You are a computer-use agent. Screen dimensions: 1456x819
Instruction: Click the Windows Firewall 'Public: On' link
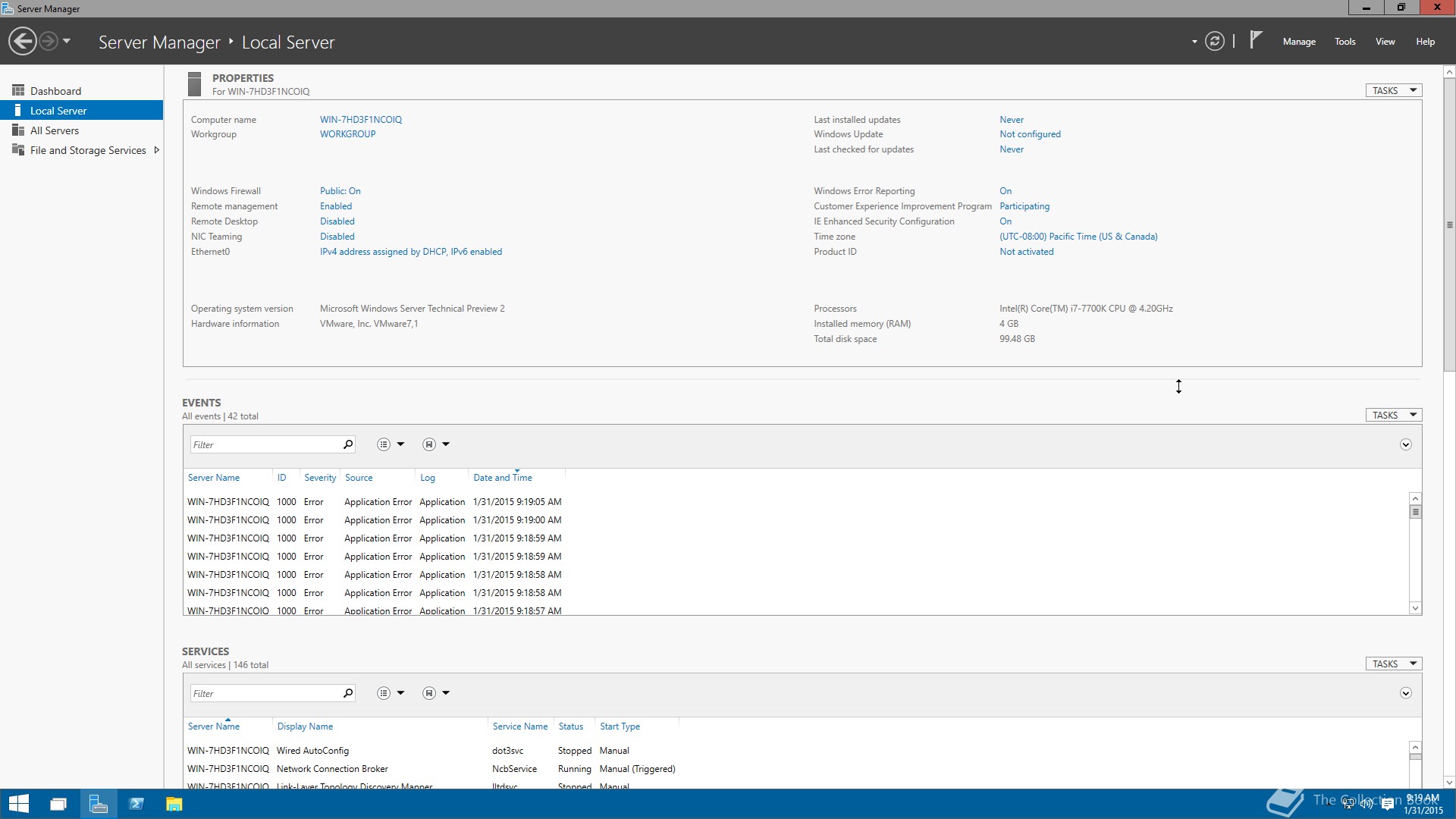(340, 190)
